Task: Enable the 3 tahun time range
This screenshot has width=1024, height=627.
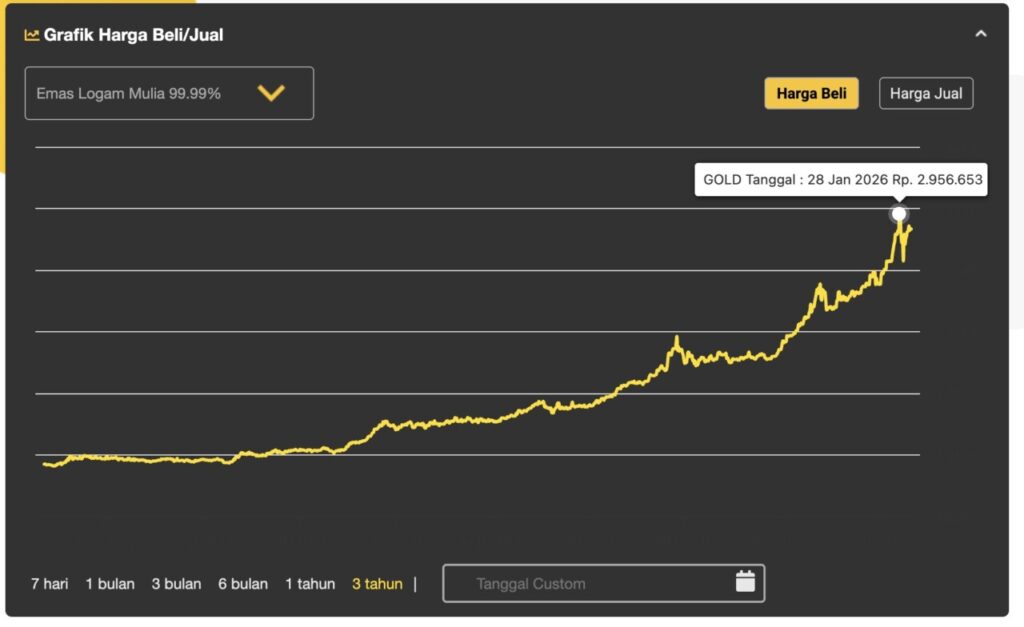Action: coord(376,584)
